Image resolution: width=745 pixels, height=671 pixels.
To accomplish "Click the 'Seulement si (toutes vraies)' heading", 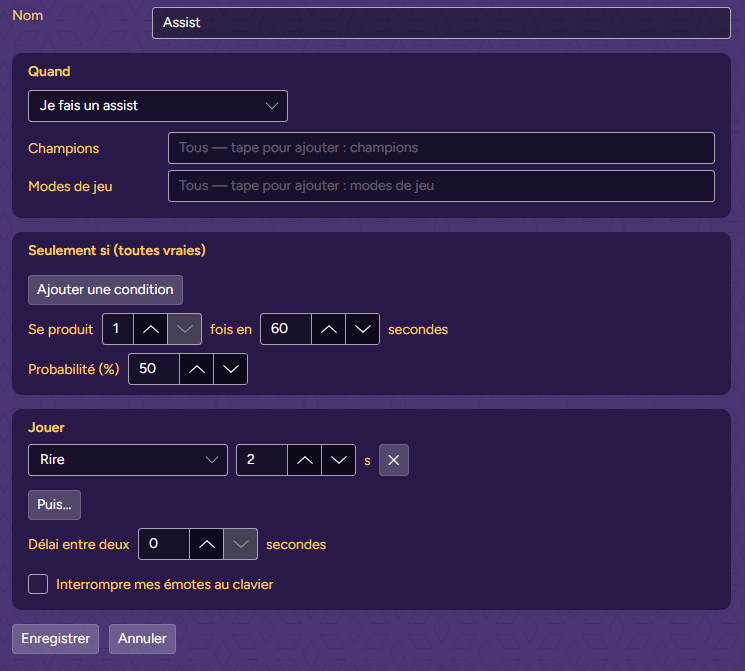I will click(117, 250).
